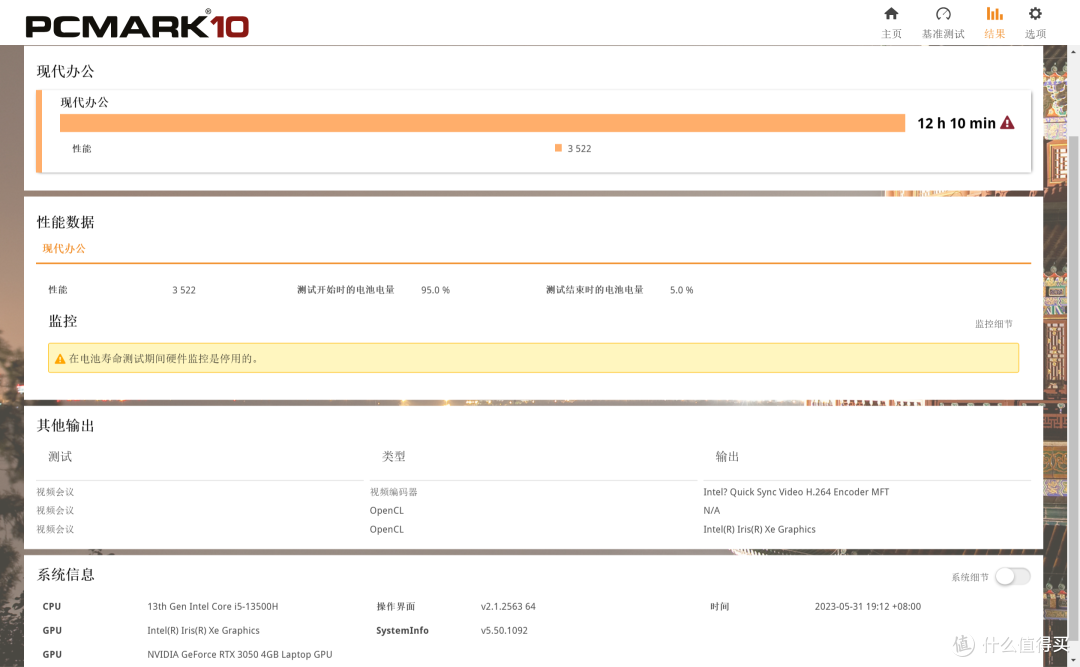Click 13th Gen Intel Core i5-13500H

[x=213, y=606]
